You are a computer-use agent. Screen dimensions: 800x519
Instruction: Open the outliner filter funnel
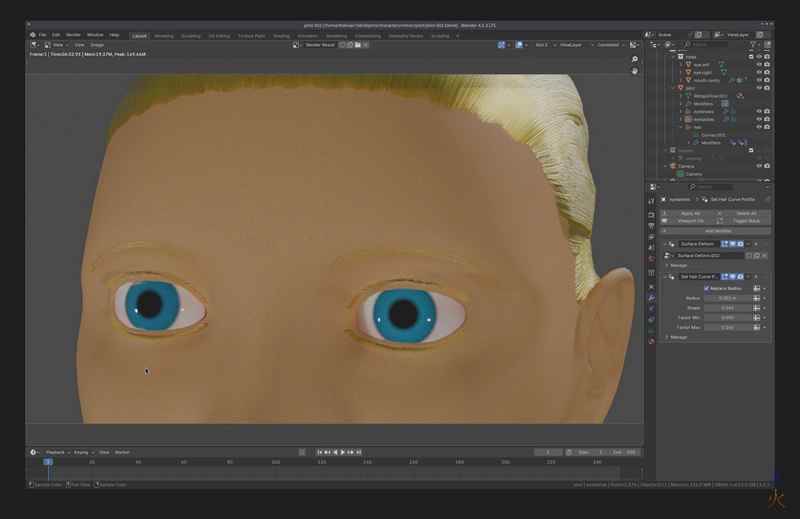[752, 44]
